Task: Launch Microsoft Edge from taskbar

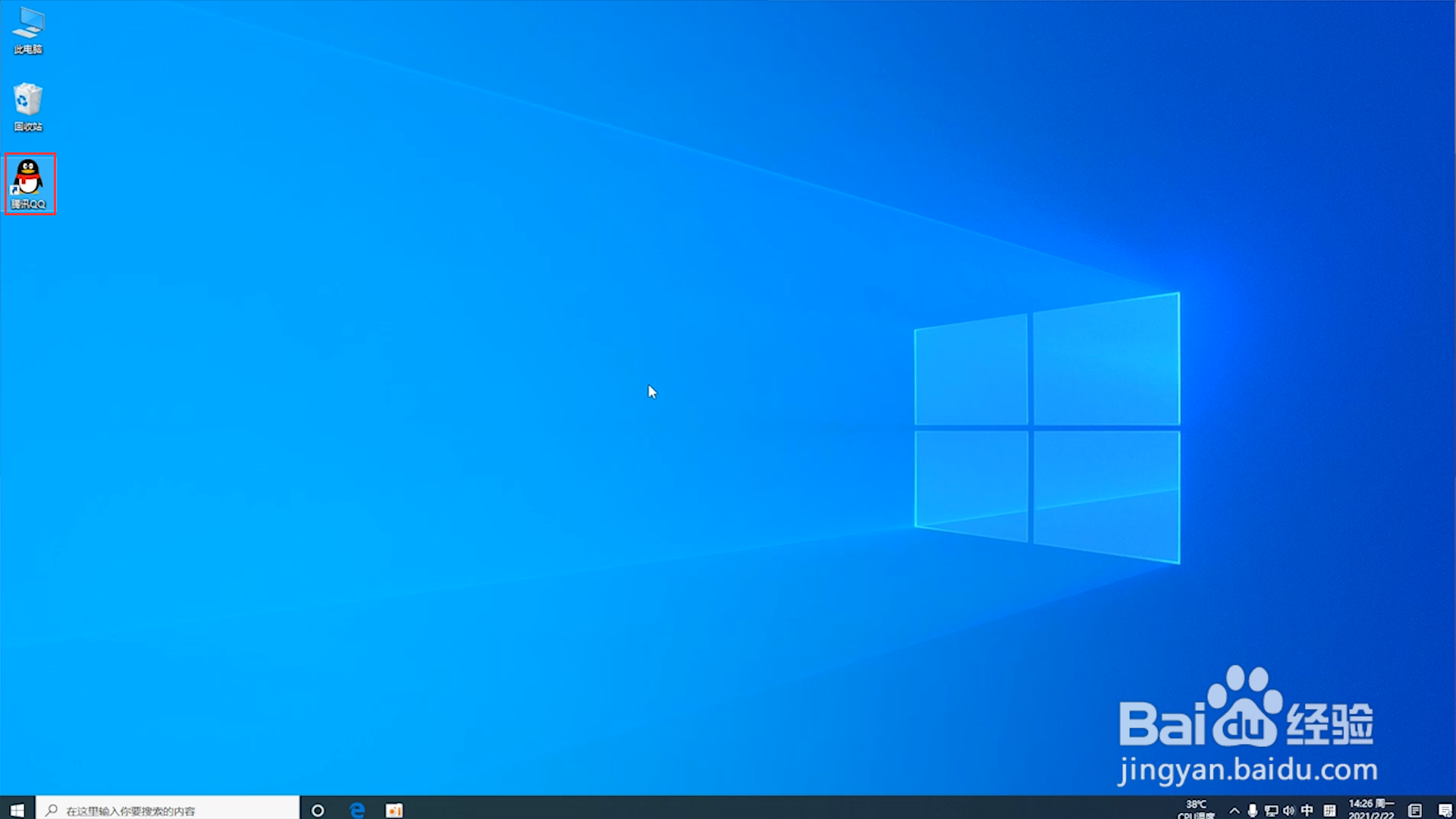Action: coord(357,810)
